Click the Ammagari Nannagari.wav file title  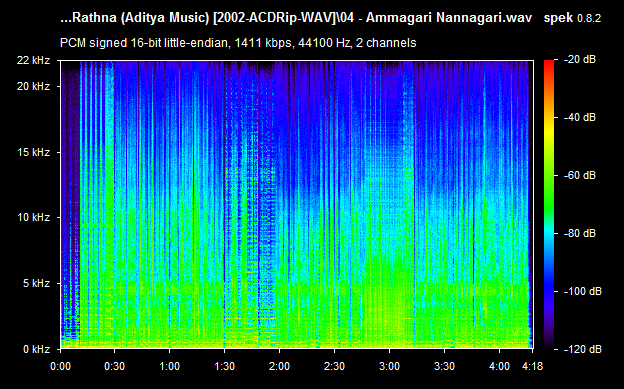point(448,18)
